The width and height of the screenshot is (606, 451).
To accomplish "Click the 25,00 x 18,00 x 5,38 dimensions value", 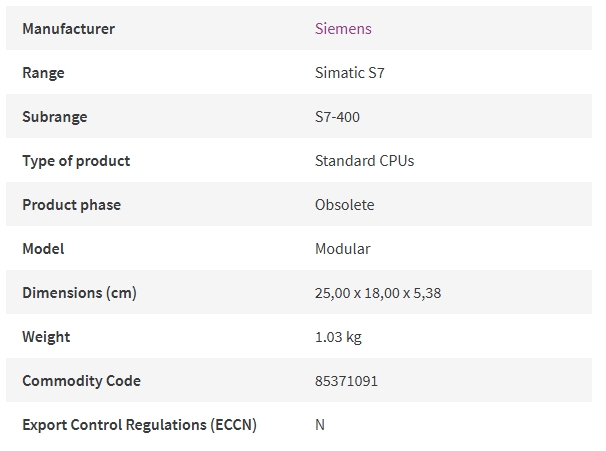I will coord(378,293).
